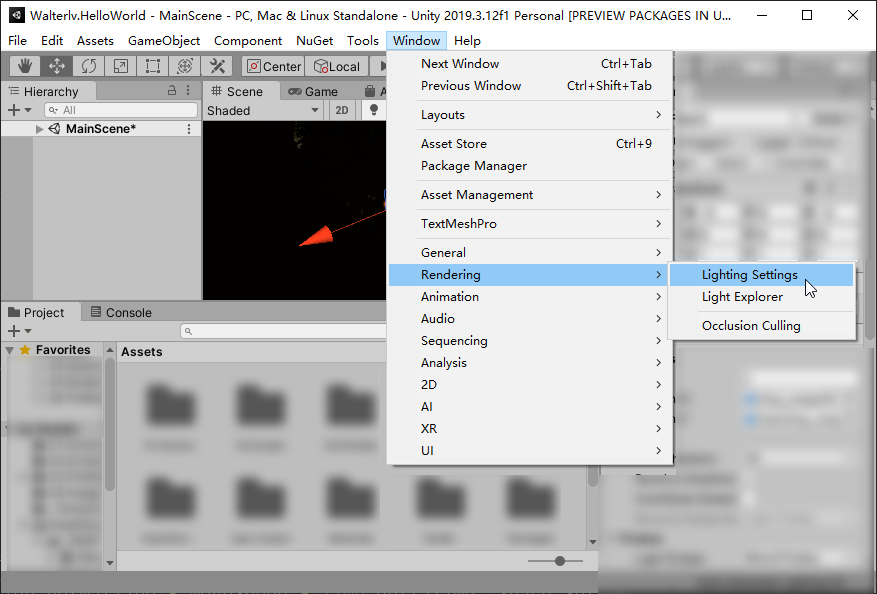
Task: Expand Audio submenu
Action: [530, 319]
